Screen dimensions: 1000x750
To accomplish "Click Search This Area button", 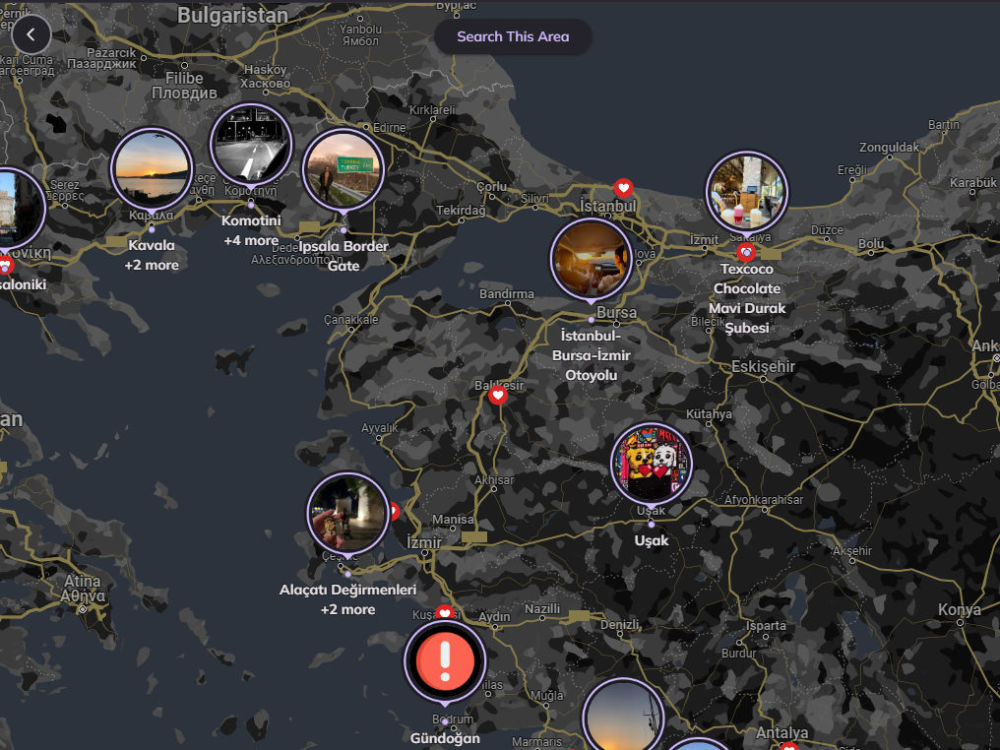I will pyautogui.click(x=513, y=36).
